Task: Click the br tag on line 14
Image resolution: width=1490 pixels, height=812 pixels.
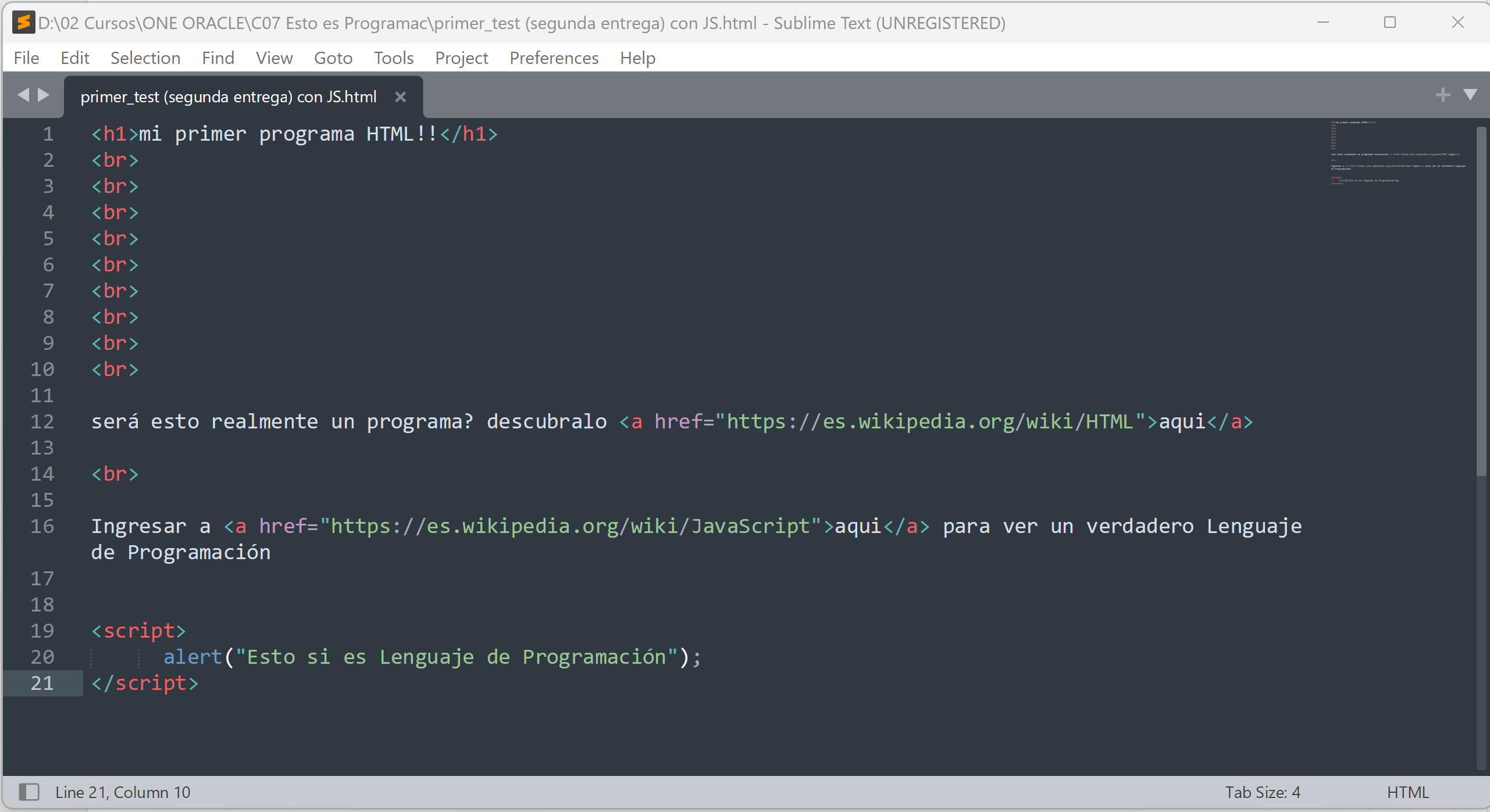Action: [x=115, y=474]
